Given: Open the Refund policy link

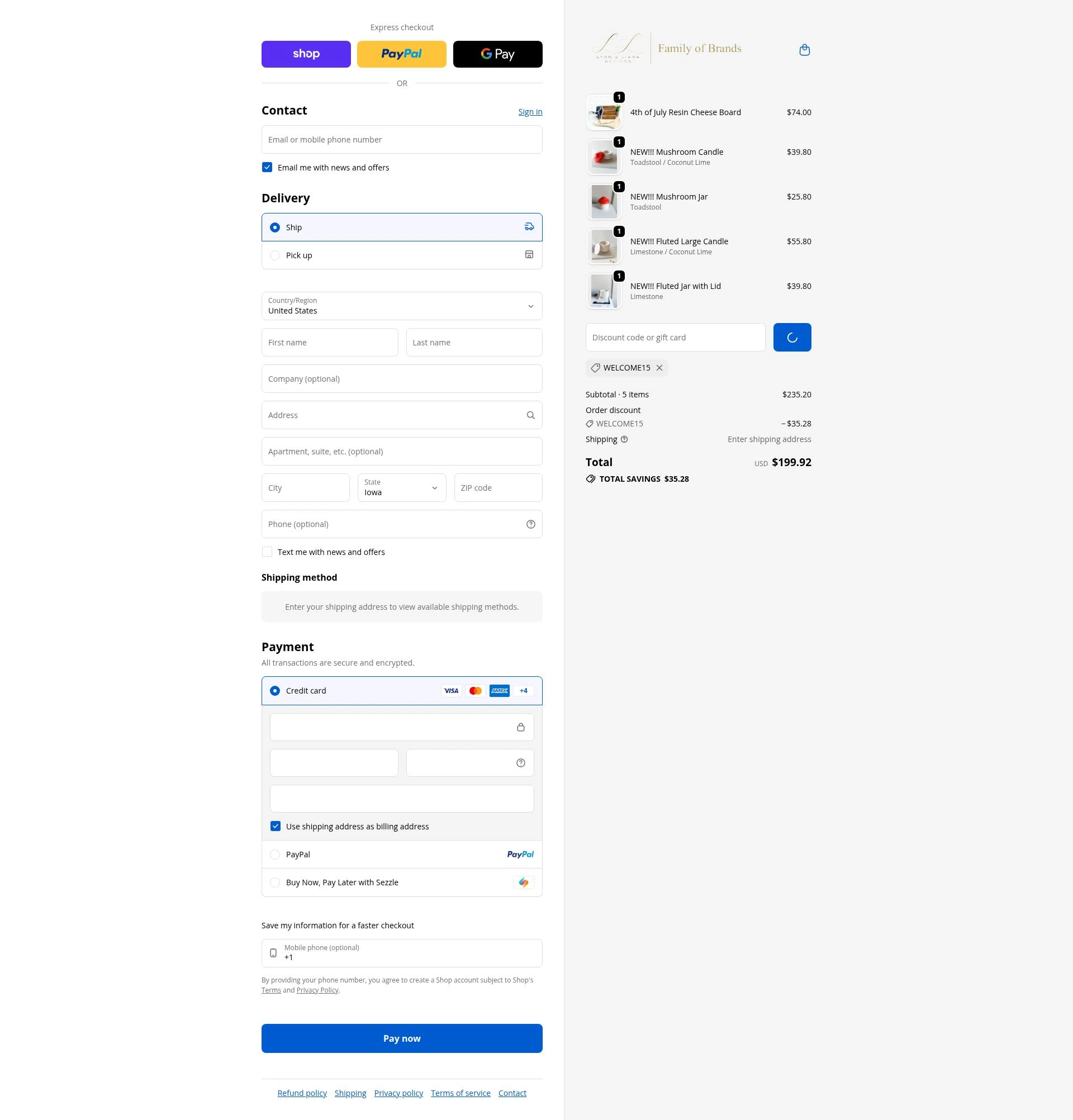Looking at the screenshot, I should tap(302, 1093).
